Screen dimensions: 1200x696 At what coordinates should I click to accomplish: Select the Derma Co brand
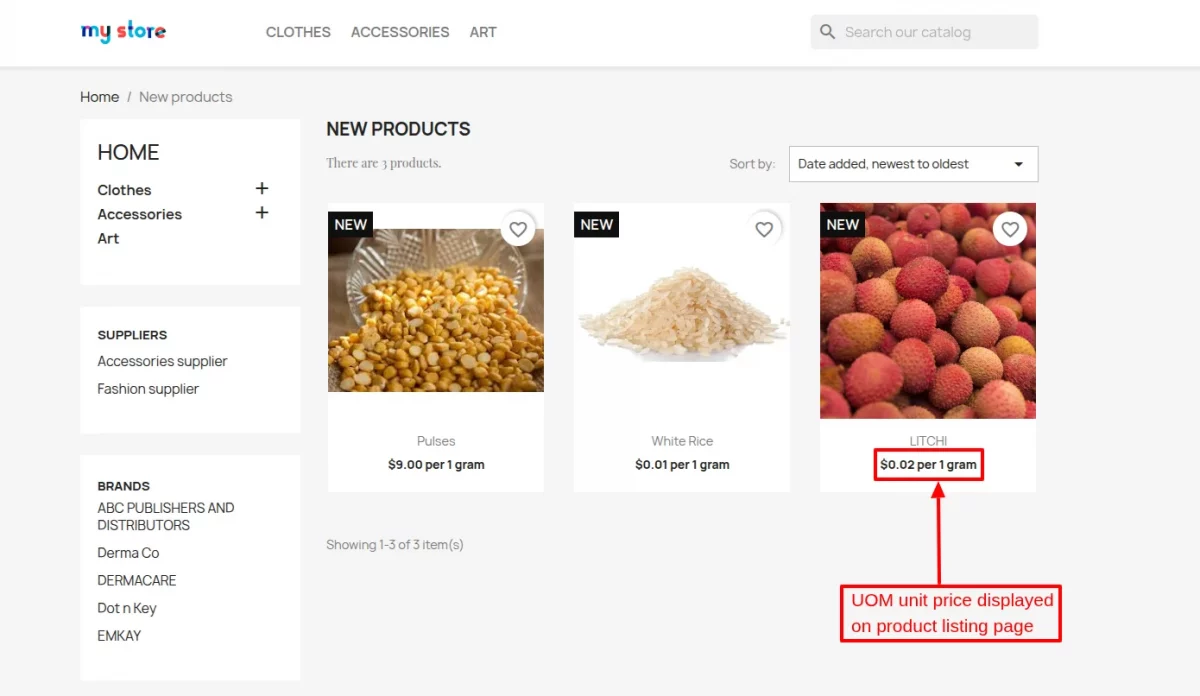pyautogui.click(x=128, y=553)
